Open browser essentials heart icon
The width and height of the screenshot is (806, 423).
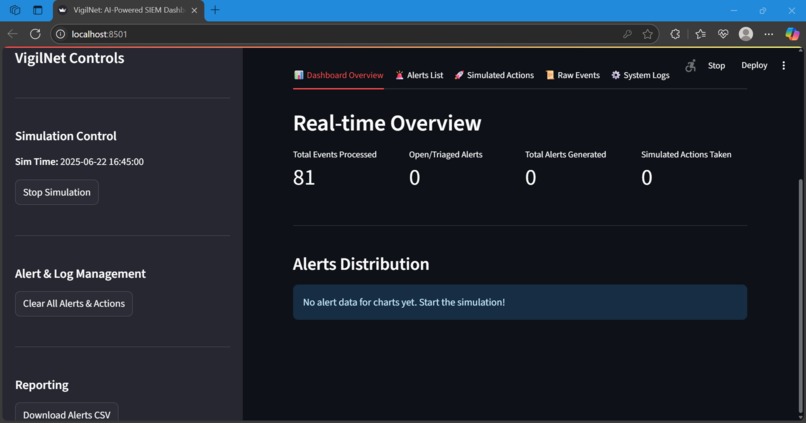click(723, 34)
